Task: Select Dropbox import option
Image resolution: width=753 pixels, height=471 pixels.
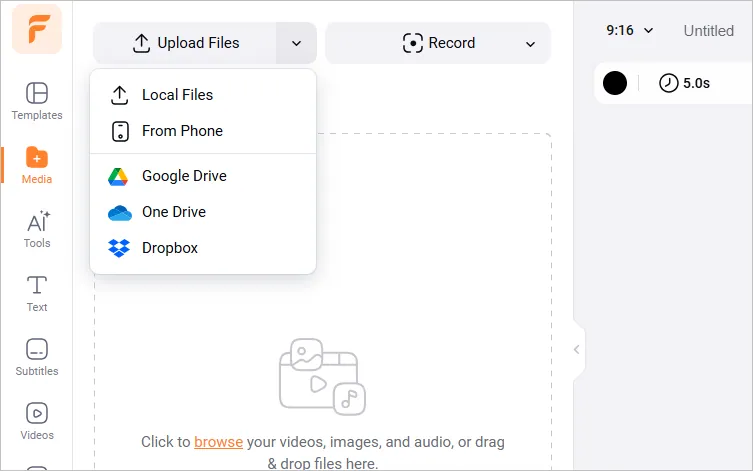Action: (x=203, y=248)
